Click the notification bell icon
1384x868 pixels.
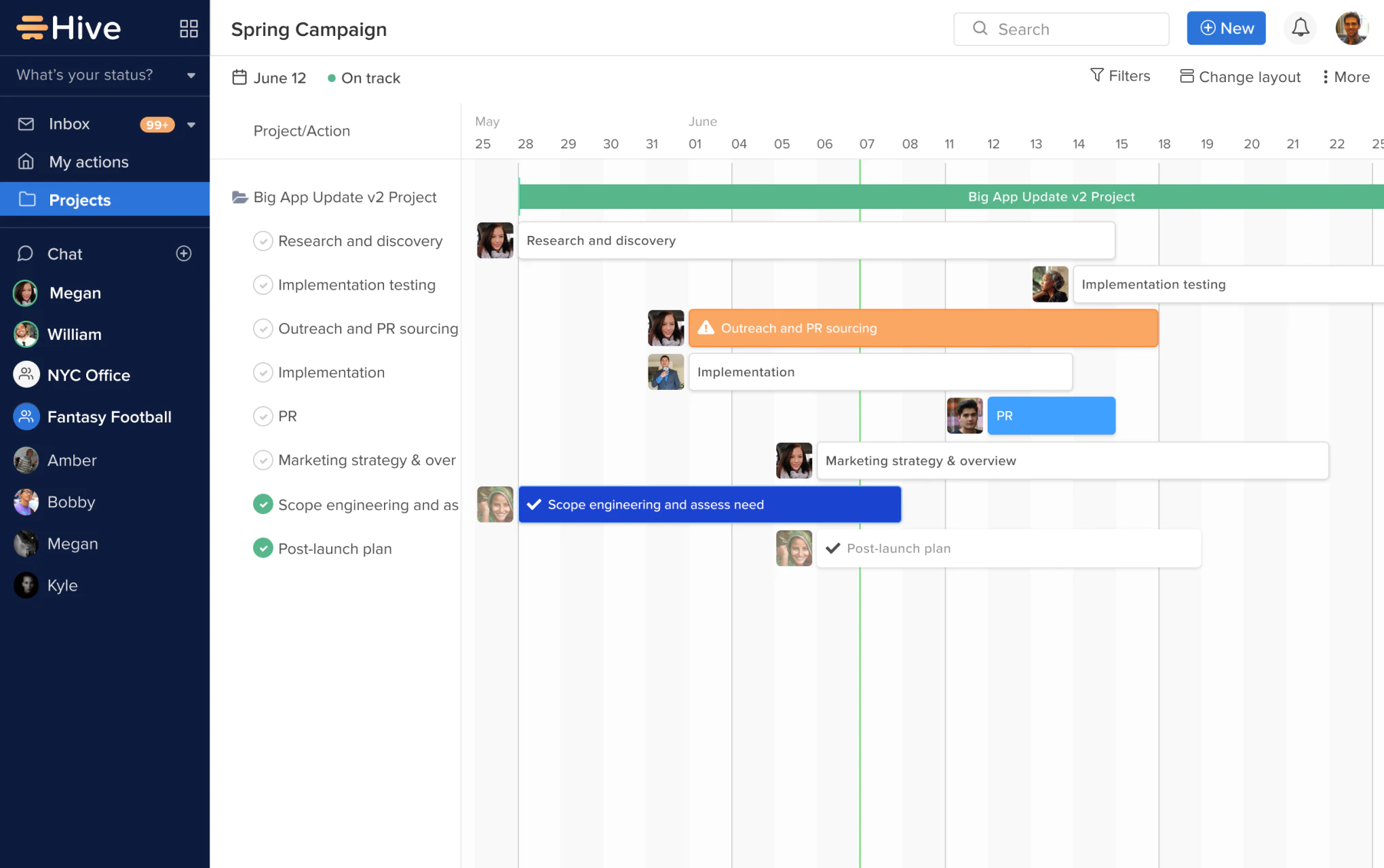pos(1300,28)
